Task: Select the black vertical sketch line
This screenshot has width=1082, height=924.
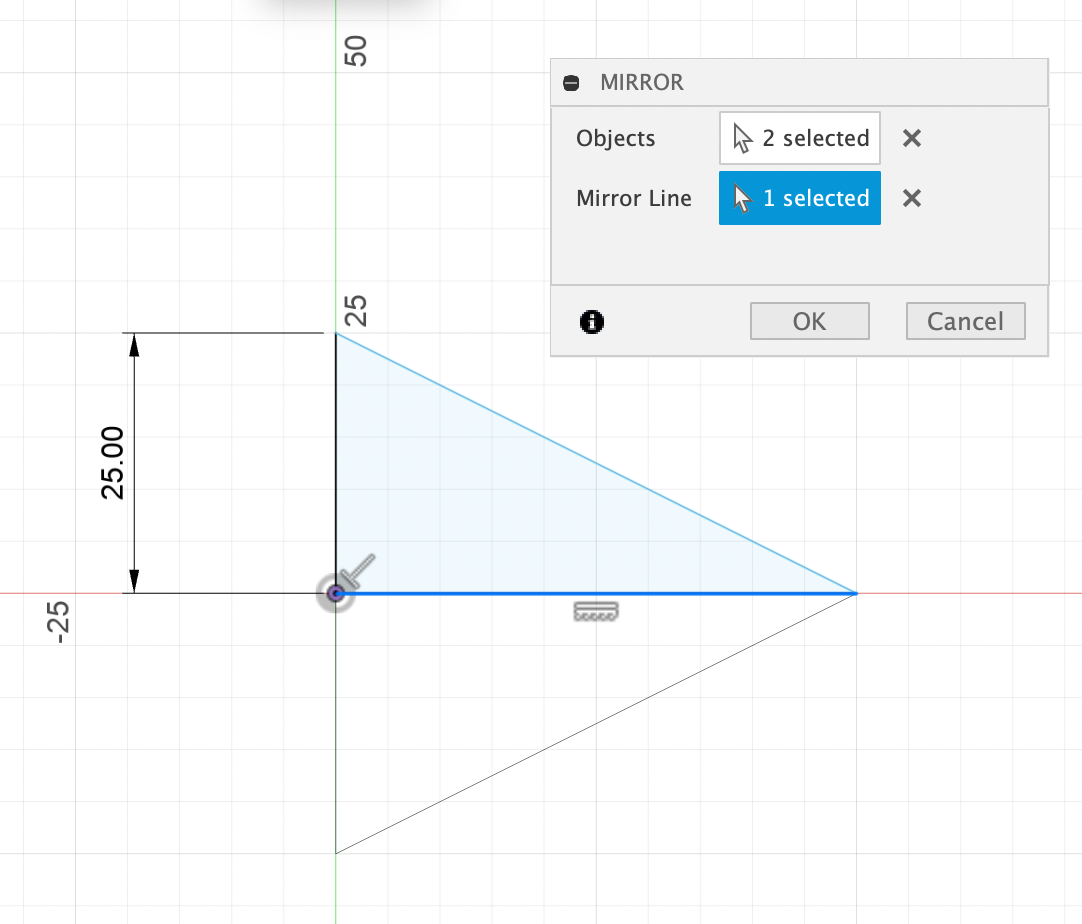Action: [x=336, y=460]
